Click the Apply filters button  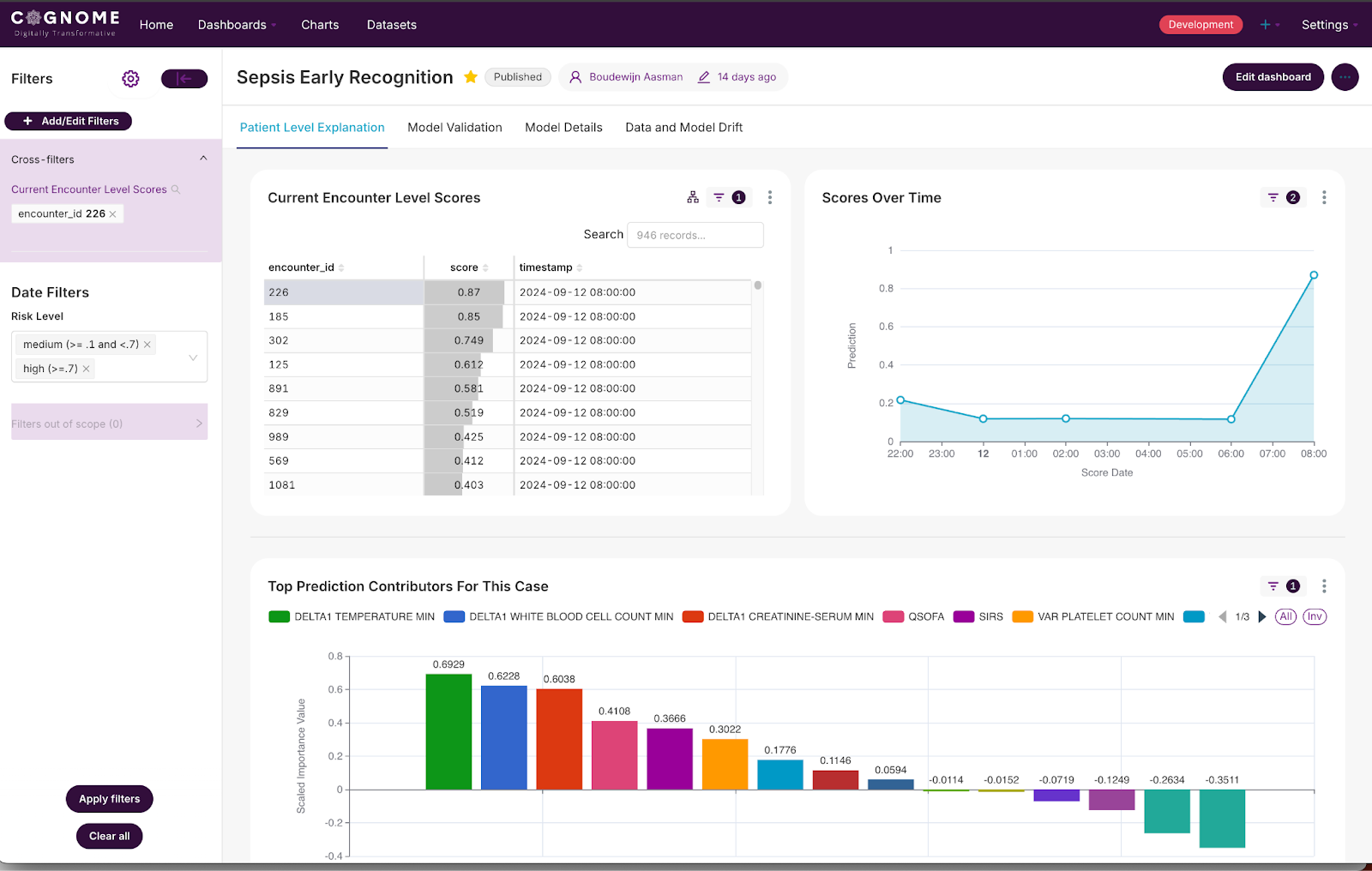110,799
